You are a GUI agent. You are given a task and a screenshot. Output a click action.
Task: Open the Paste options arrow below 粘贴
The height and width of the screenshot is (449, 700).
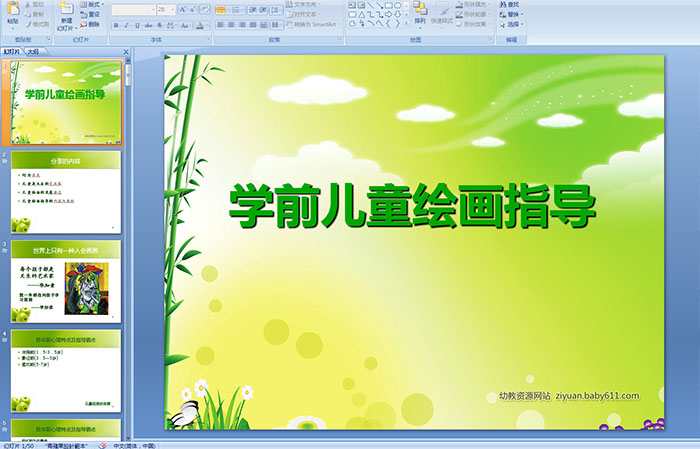13,29
